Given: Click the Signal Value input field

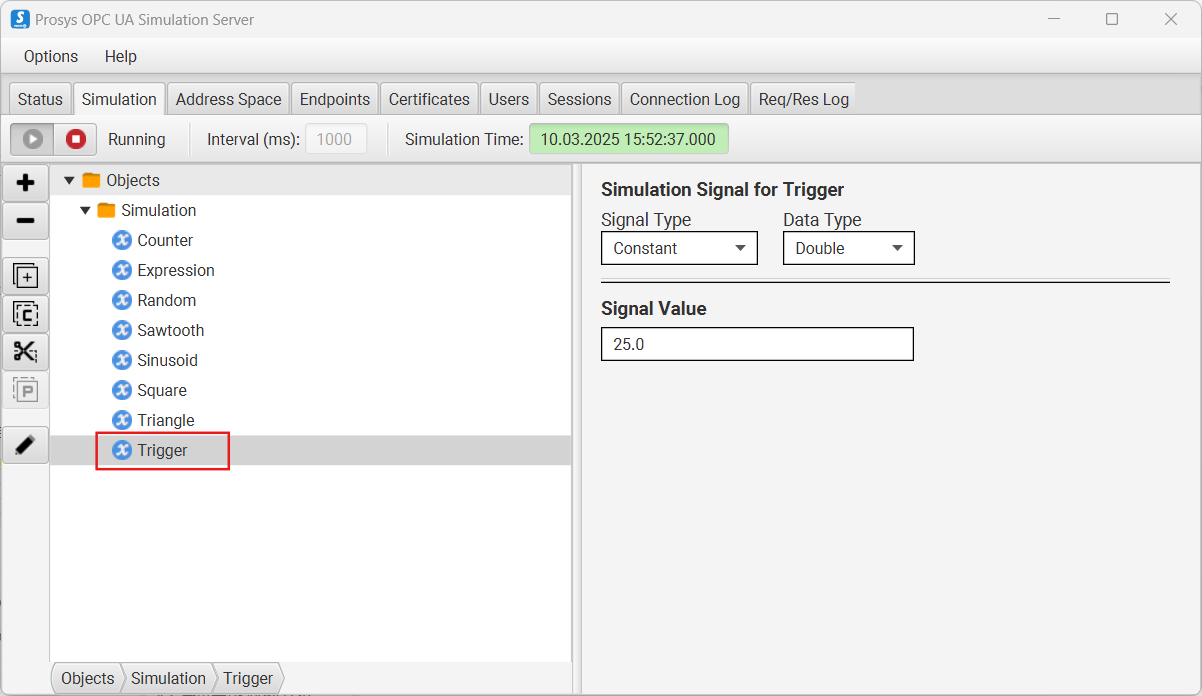Looking at the screenshot, I should click(757, 344).
